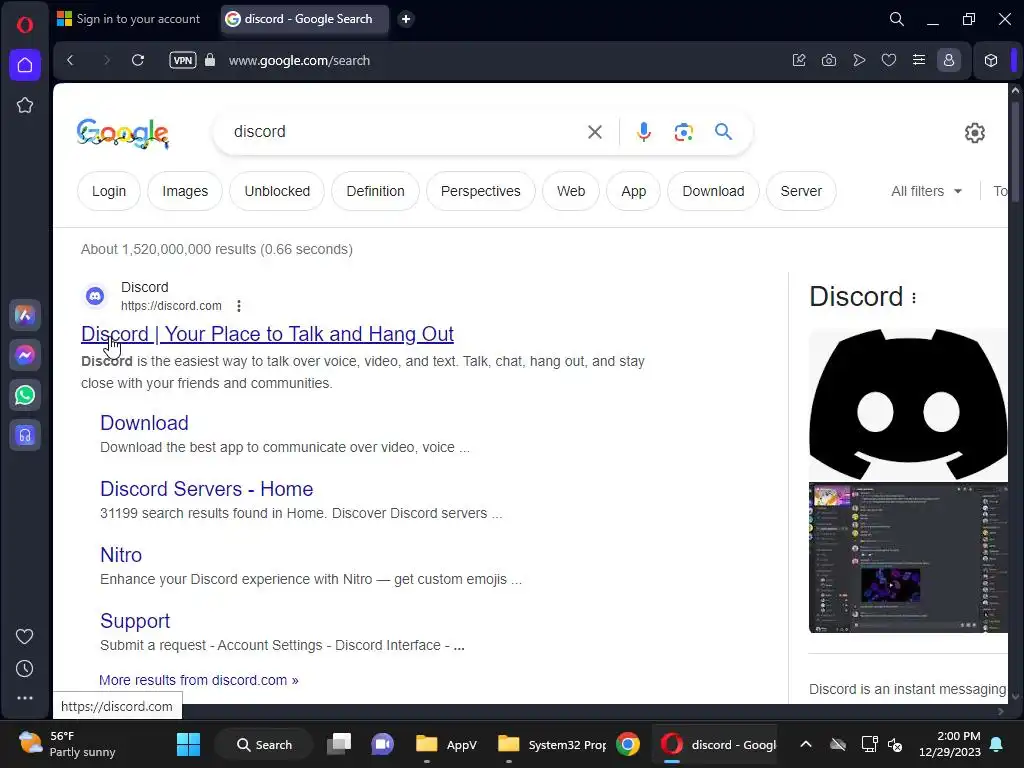Launch Aria AI in Opera sidebar

(x=25, y=315)
